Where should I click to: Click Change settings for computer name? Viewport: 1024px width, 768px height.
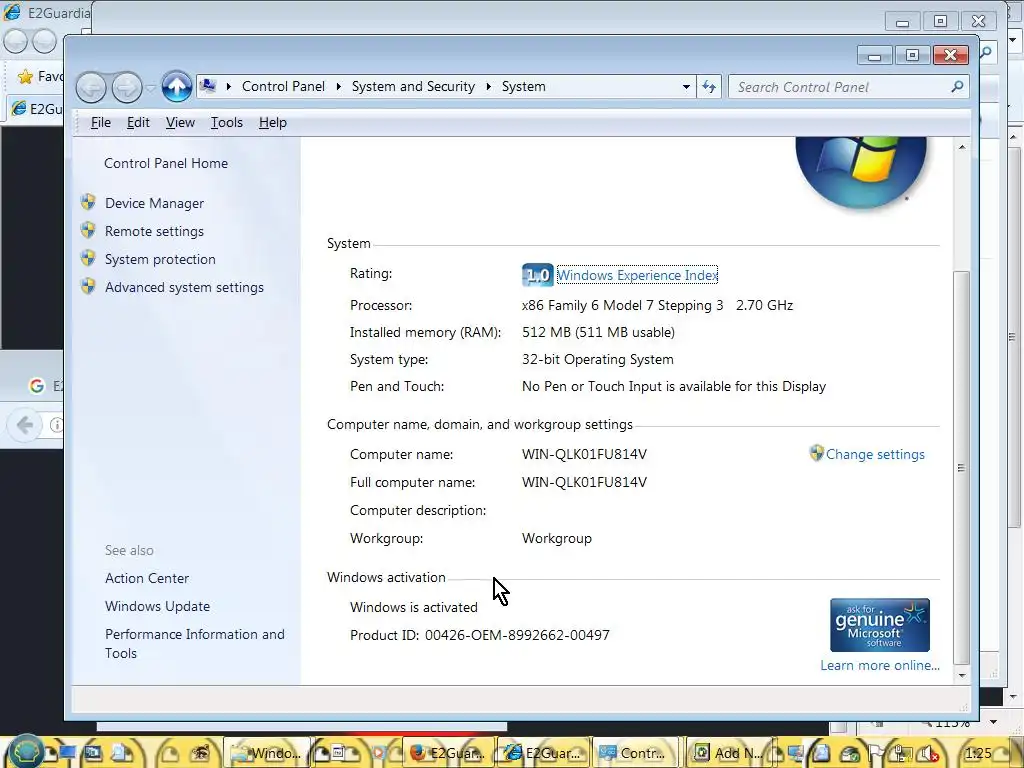[875, 454]
